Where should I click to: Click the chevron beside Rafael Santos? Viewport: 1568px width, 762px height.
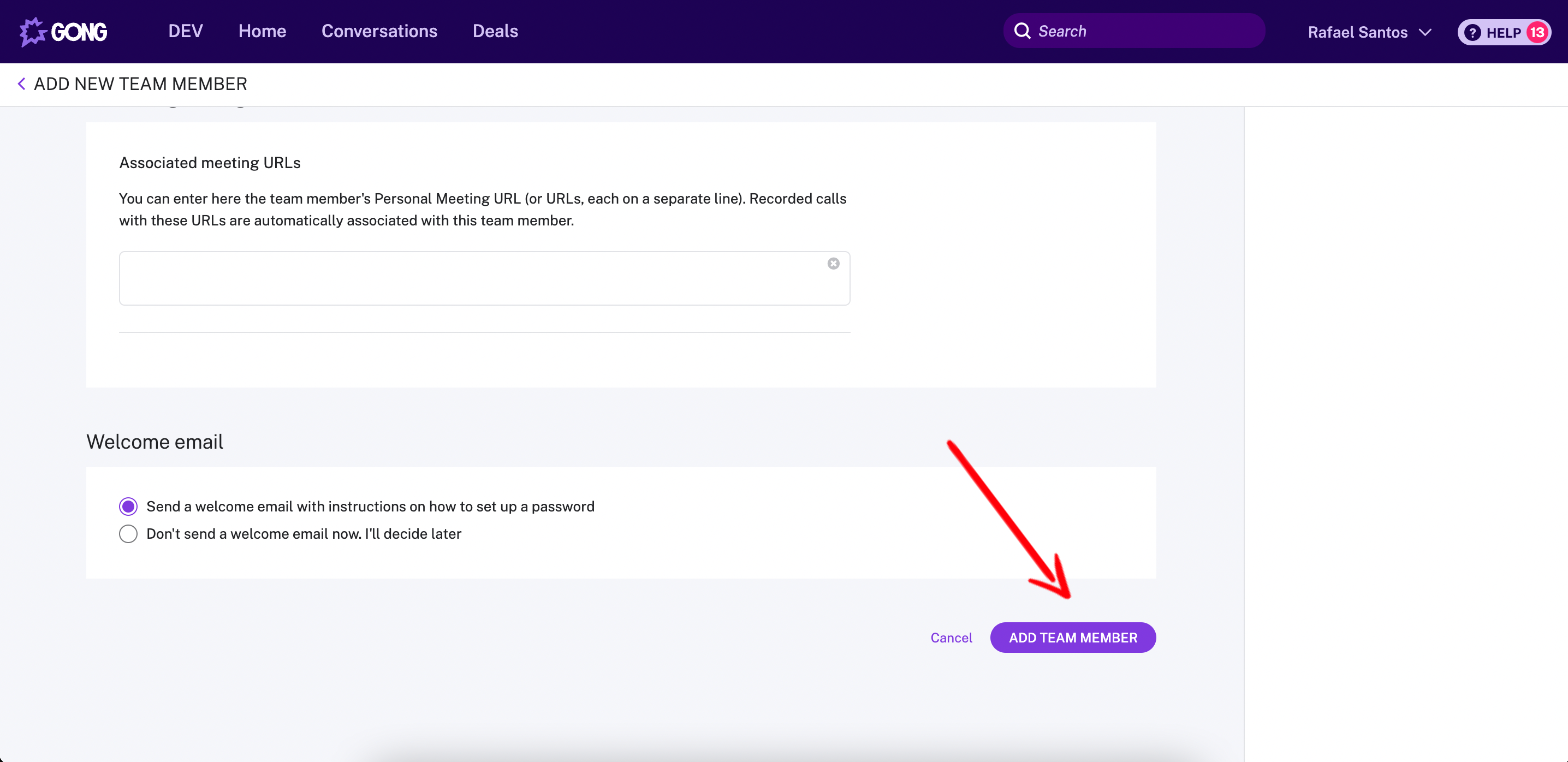tap(1426, 32)
